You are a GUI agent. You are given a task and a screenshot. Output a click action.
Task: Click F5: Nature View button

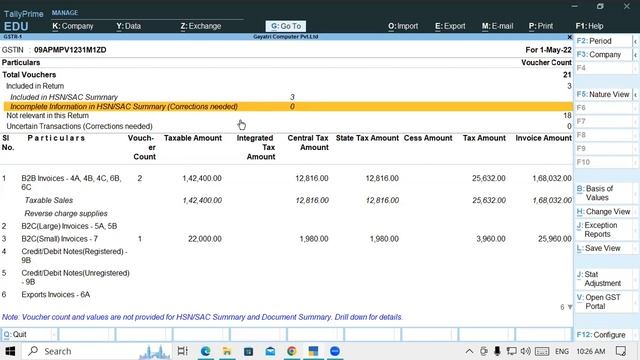(x=603, y=94)
